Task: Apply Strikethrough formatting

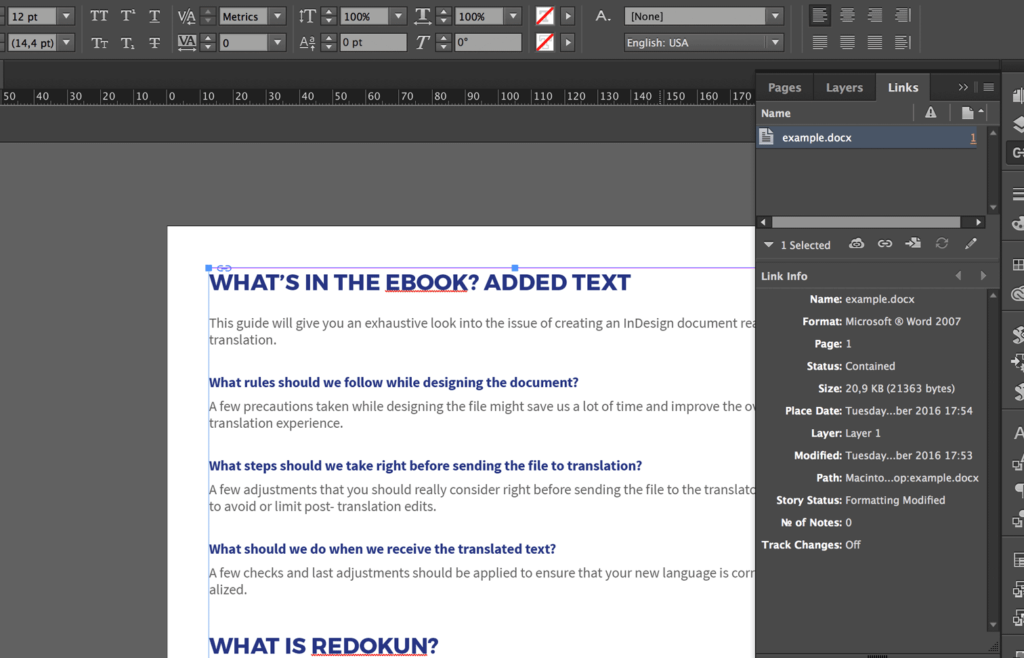Action: [155, 42]
